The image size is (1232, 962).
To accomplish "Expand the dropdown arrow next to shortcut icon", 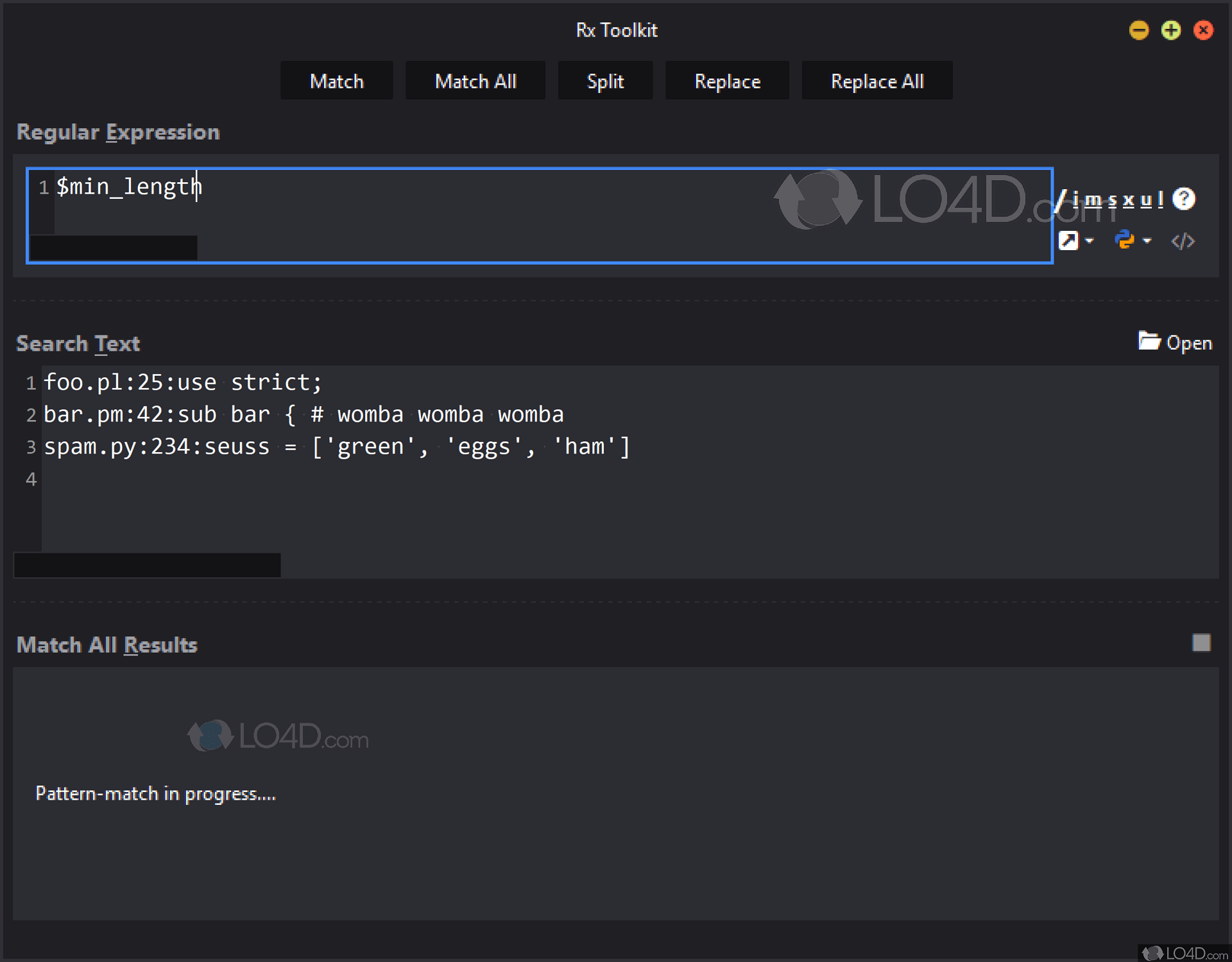I will point(1090,241).
